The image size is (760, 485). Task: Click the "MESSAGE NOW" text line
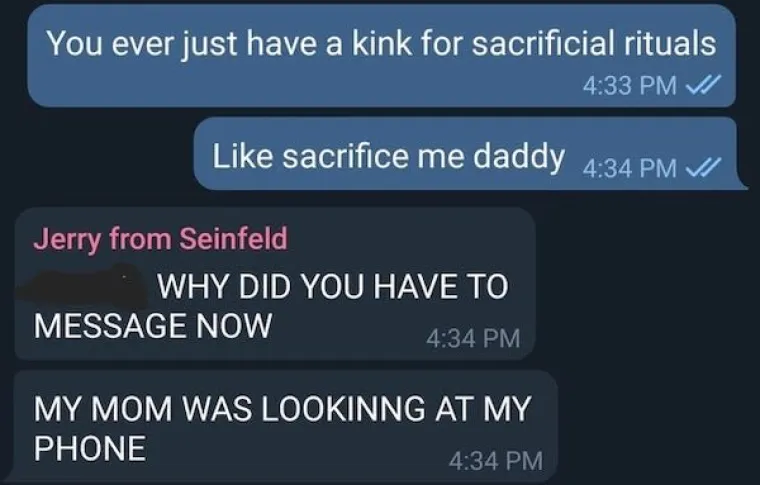coord(152,325)
